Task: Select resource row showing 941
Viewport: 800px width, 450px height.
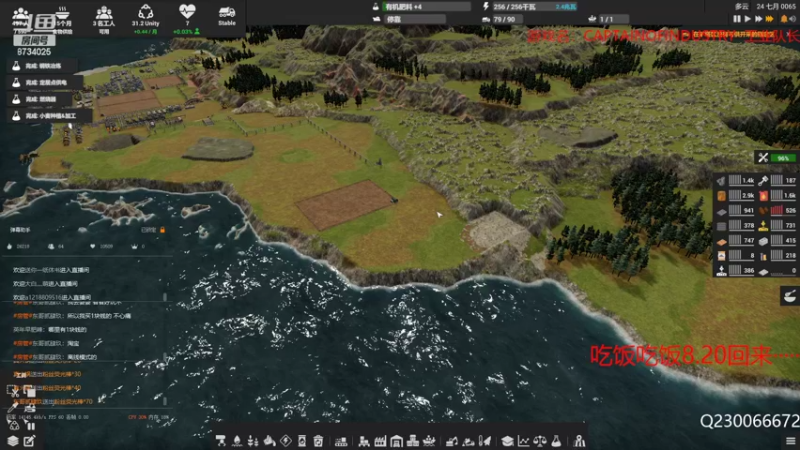Action: point(735,210)
